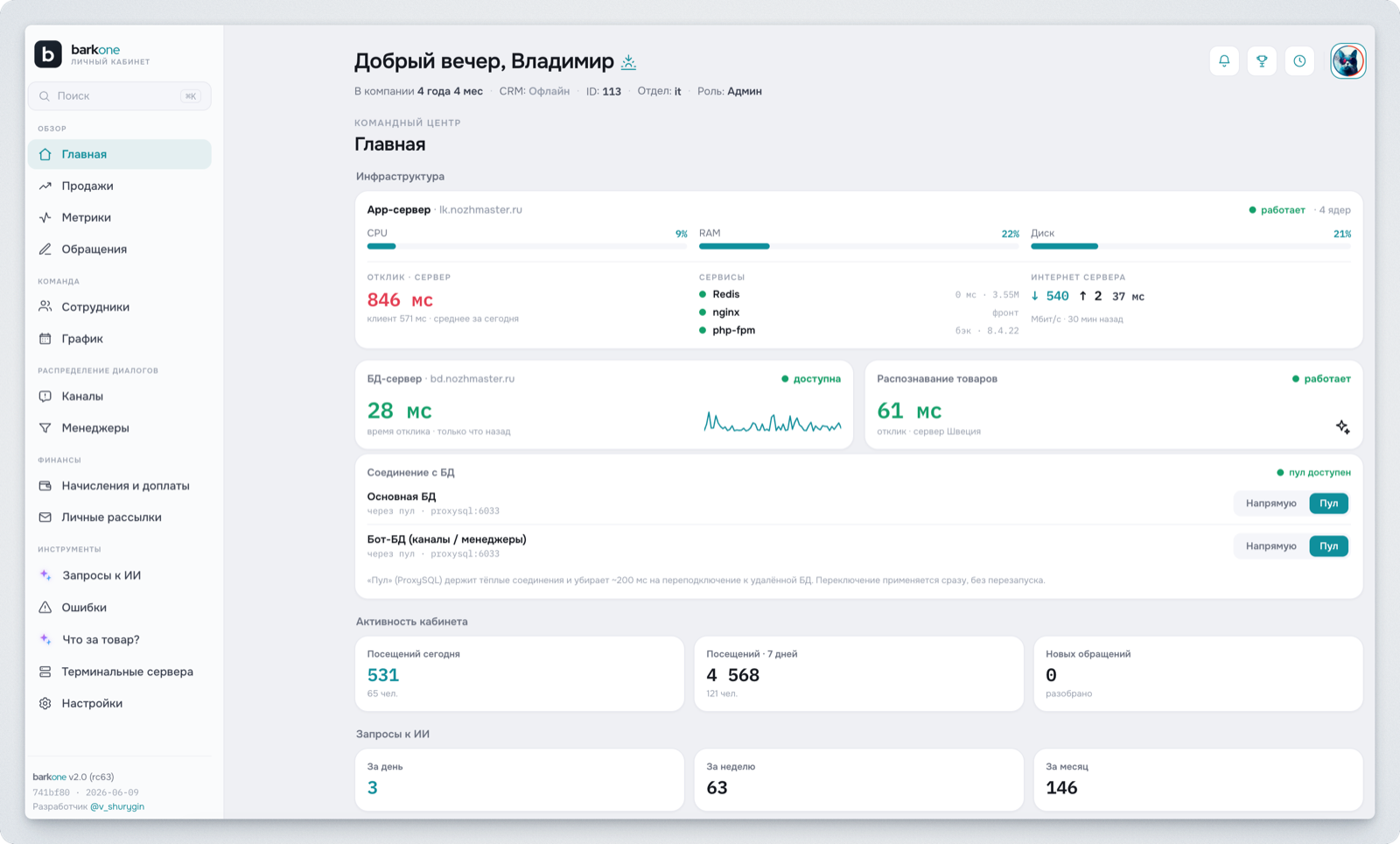Select Пул for Основная БД
This screenshot has height=844, width=1400.
[x=1328, y=503]
